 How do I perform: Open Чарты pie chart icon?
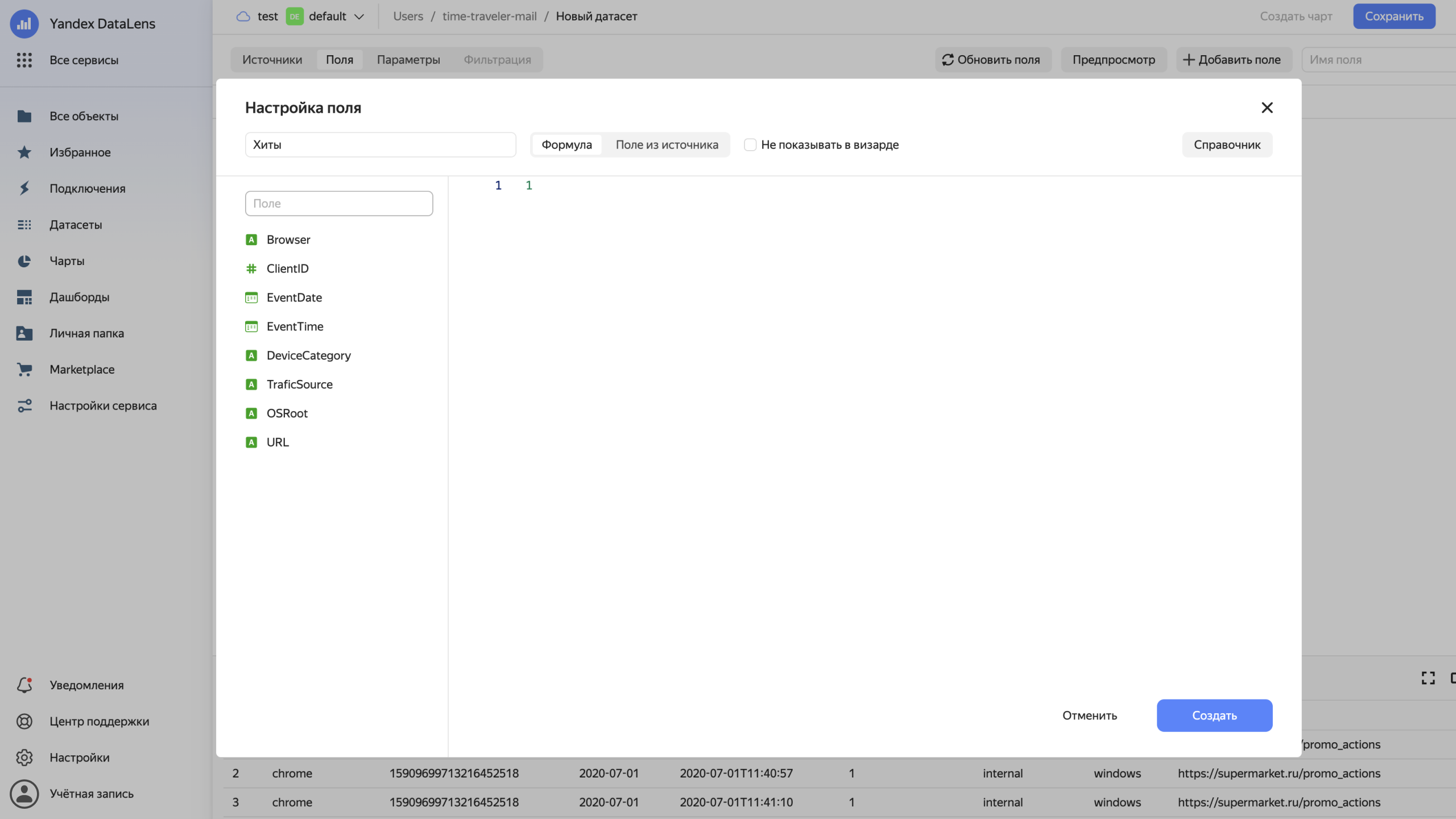click(x=24, y=261)
